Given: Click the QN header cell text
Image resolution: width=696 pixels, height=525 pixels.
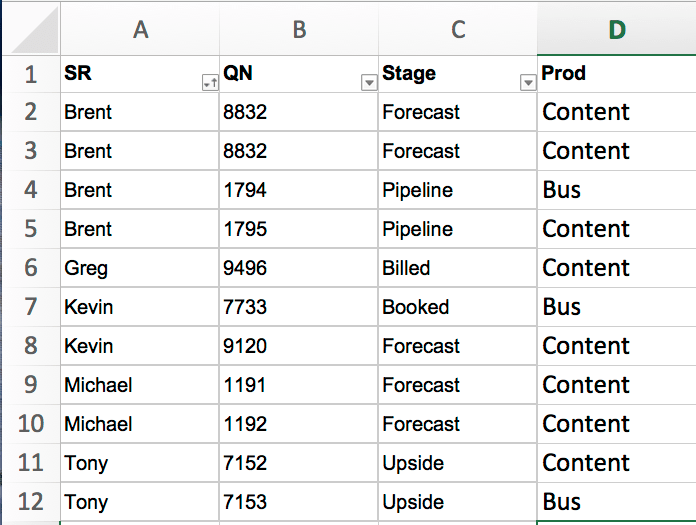Looking at the screenshot, I should 238,73.
